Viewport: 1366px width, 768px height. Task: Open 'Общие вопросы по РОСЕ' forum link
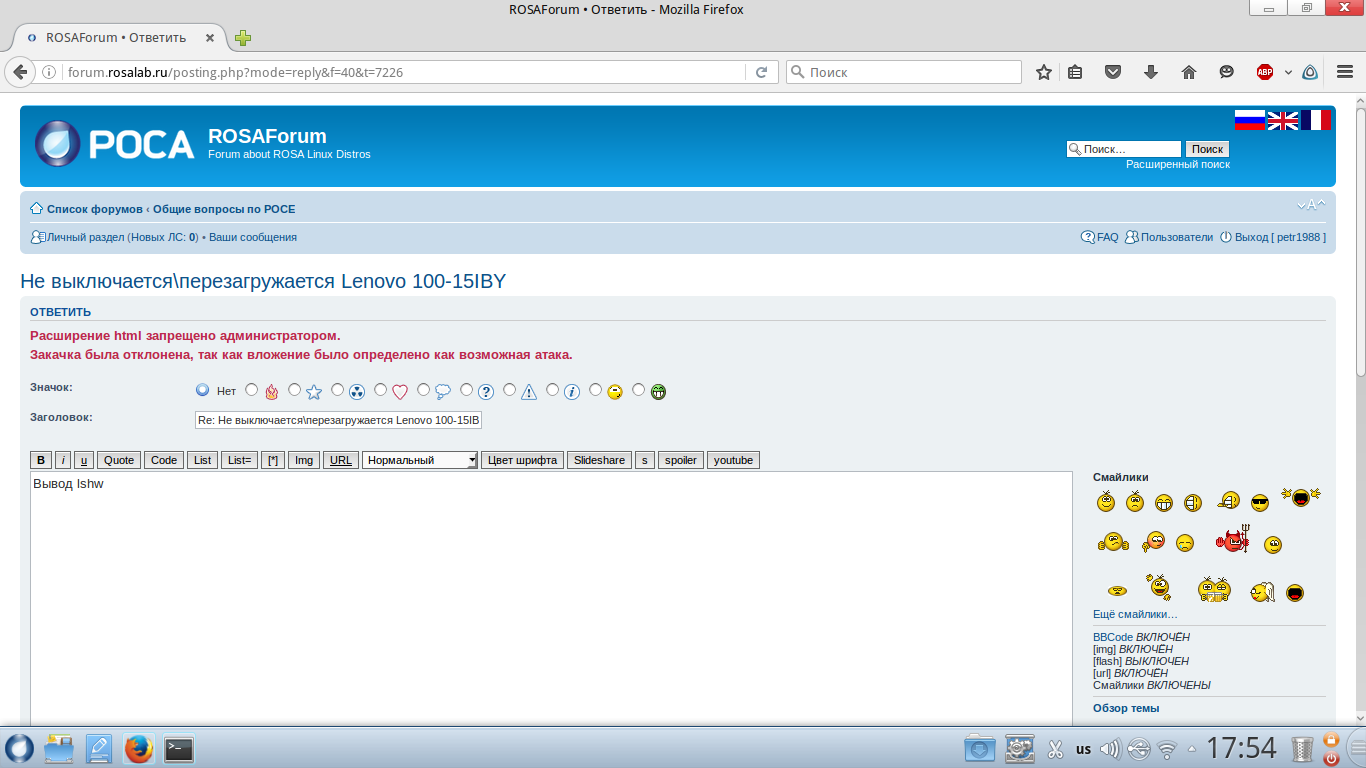(224, 209)
